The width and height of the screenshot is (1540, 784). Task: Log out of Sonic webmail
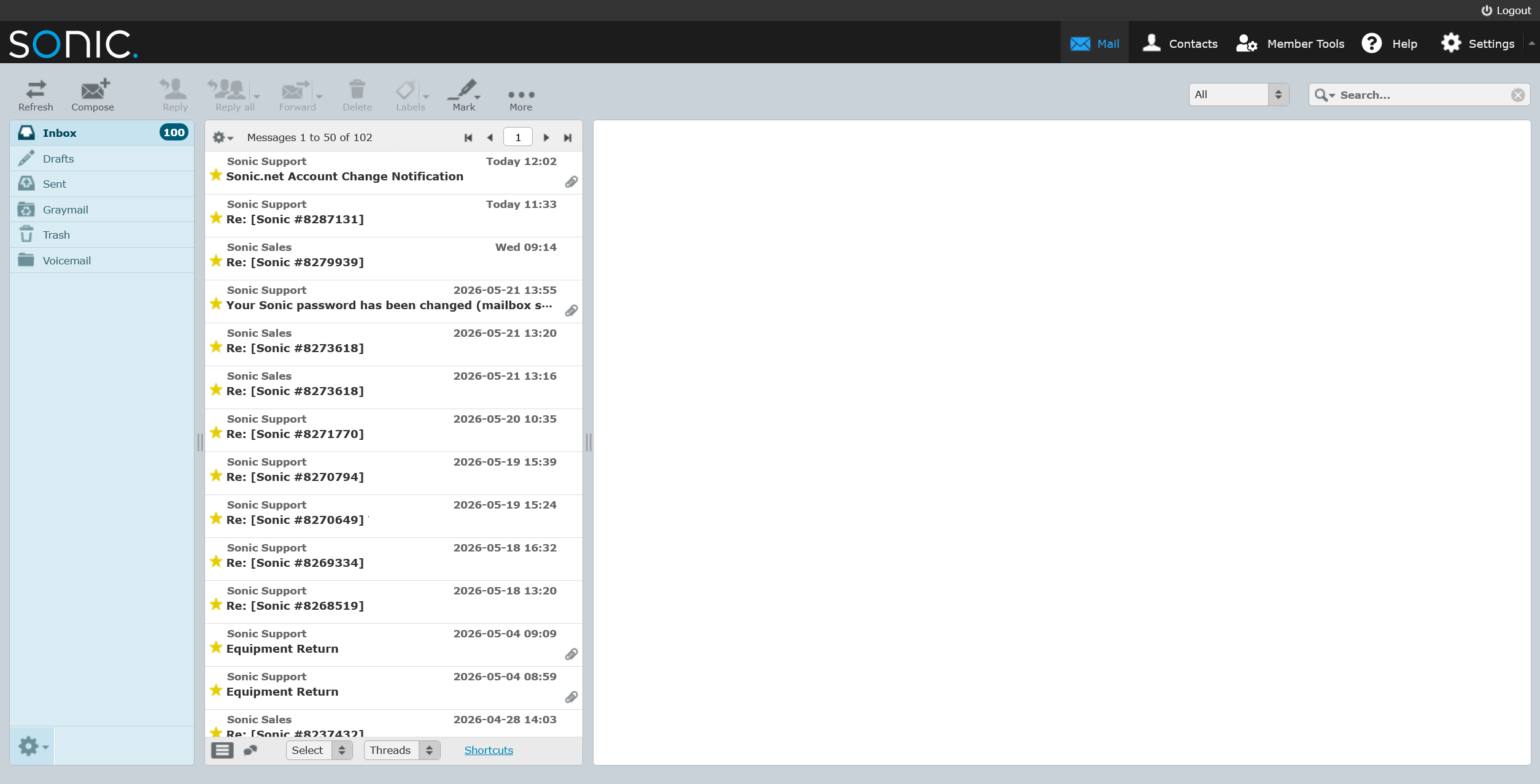(x=1506, y=10)
